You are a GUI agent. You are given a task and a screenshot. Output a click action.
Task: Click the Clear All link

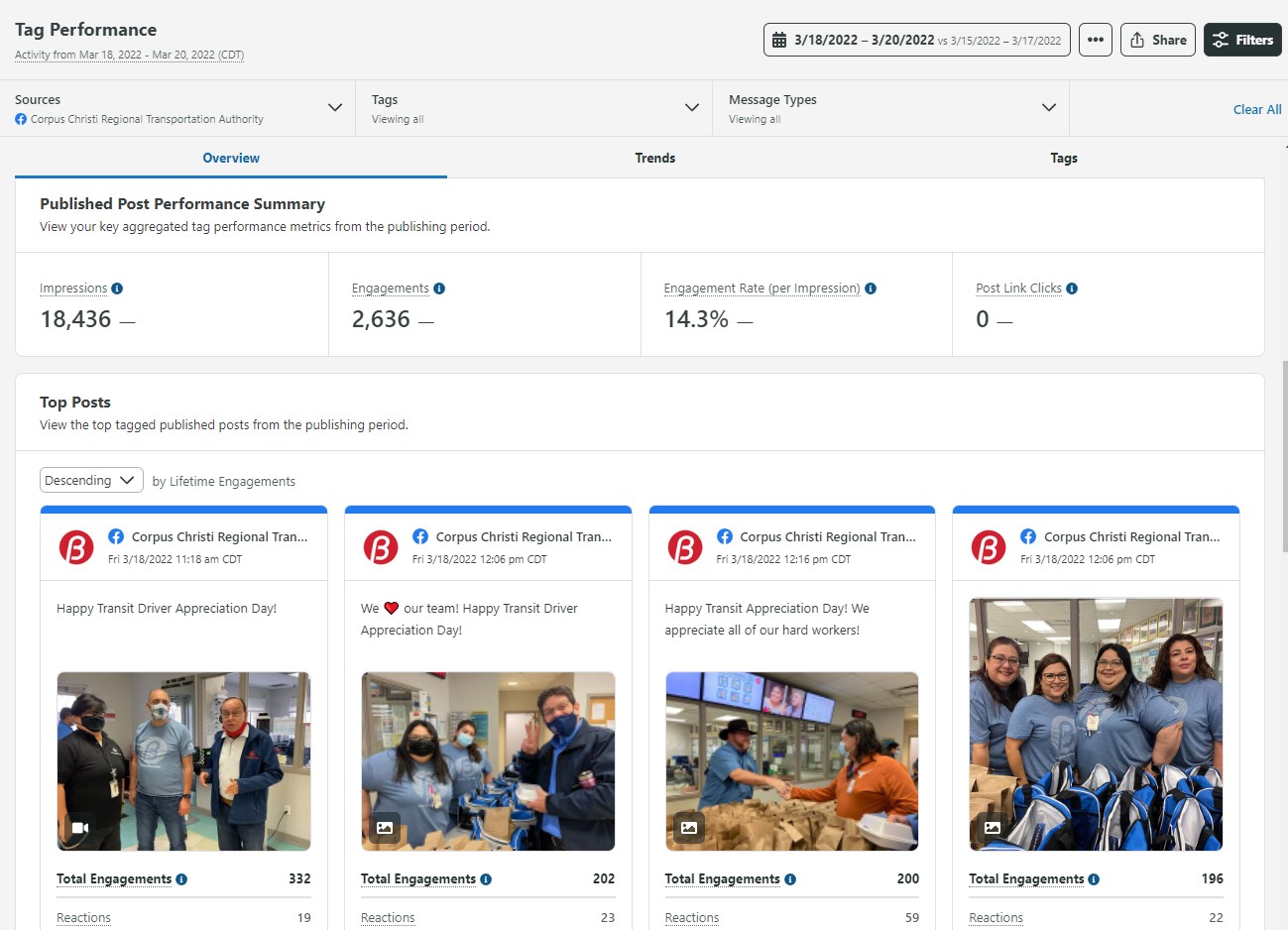coord(1255,109)
